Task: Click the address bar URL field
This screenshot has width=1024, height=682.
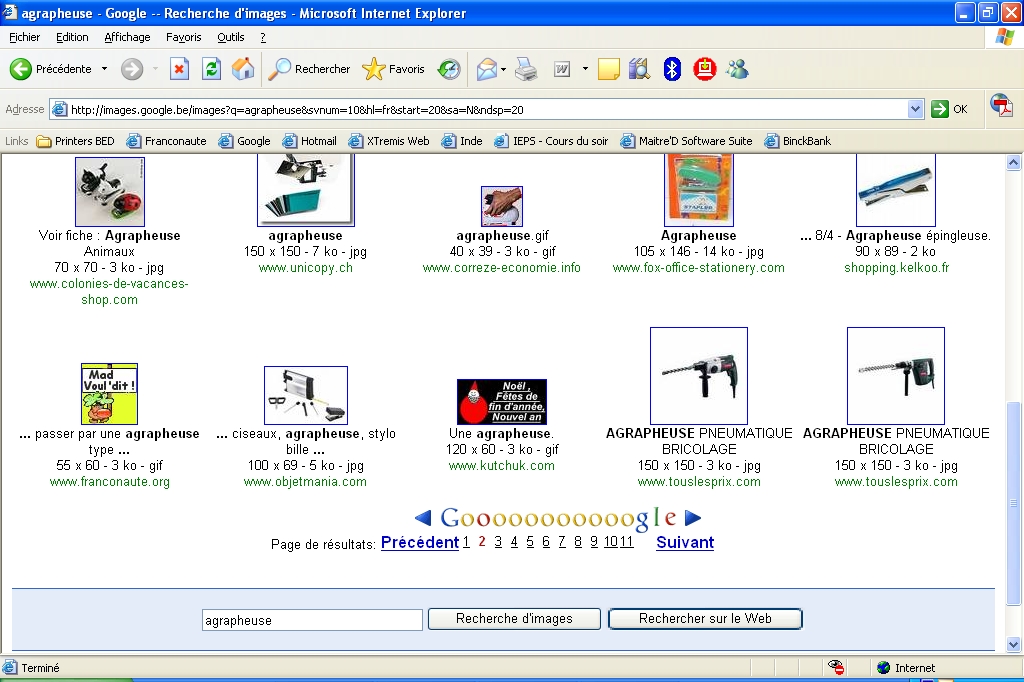Action: 487,109
